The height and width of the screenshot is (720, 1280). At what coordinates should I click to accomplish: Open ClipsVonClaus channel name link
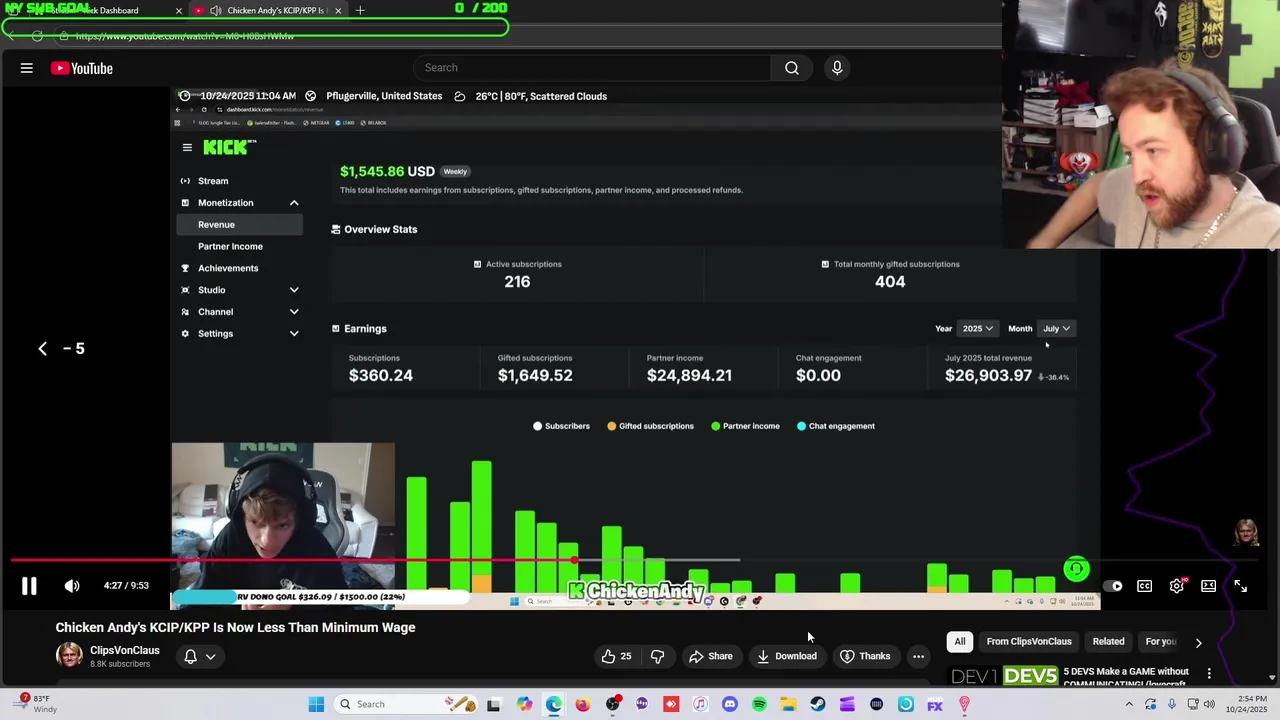coord(125,650)
